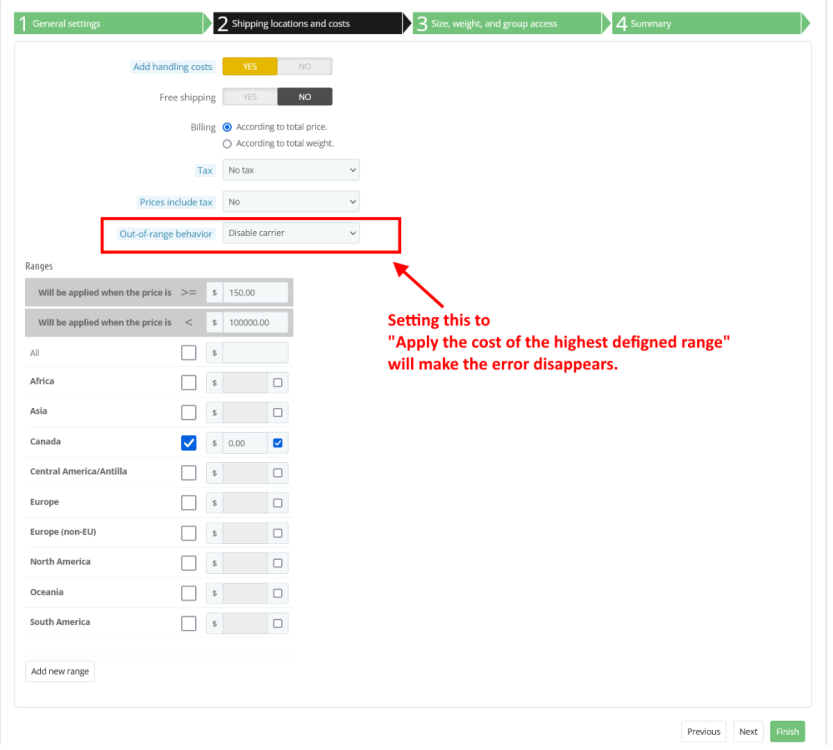833x750 pixels.
Task: Check the South America checkbox
Action: [x=188, y=622]
